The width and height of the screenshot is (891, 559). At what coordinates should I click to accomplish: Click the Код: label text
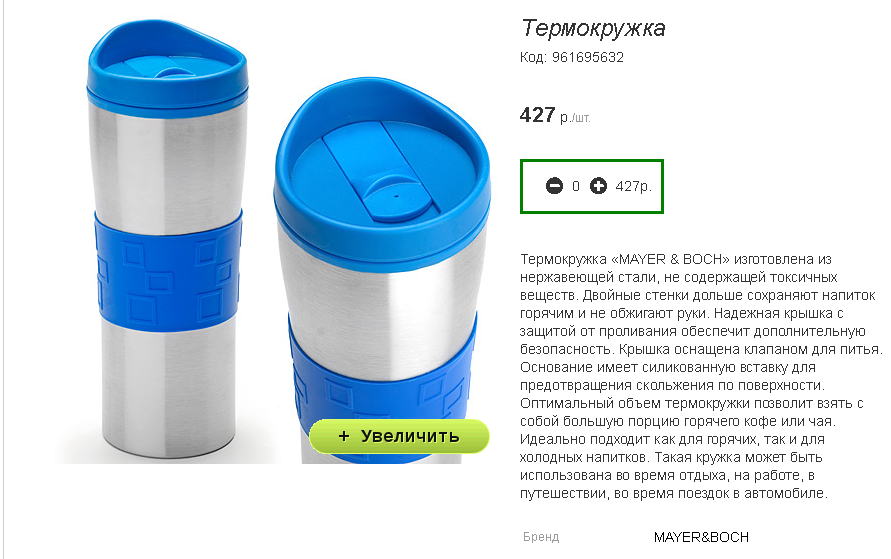(x=533, y=57)
